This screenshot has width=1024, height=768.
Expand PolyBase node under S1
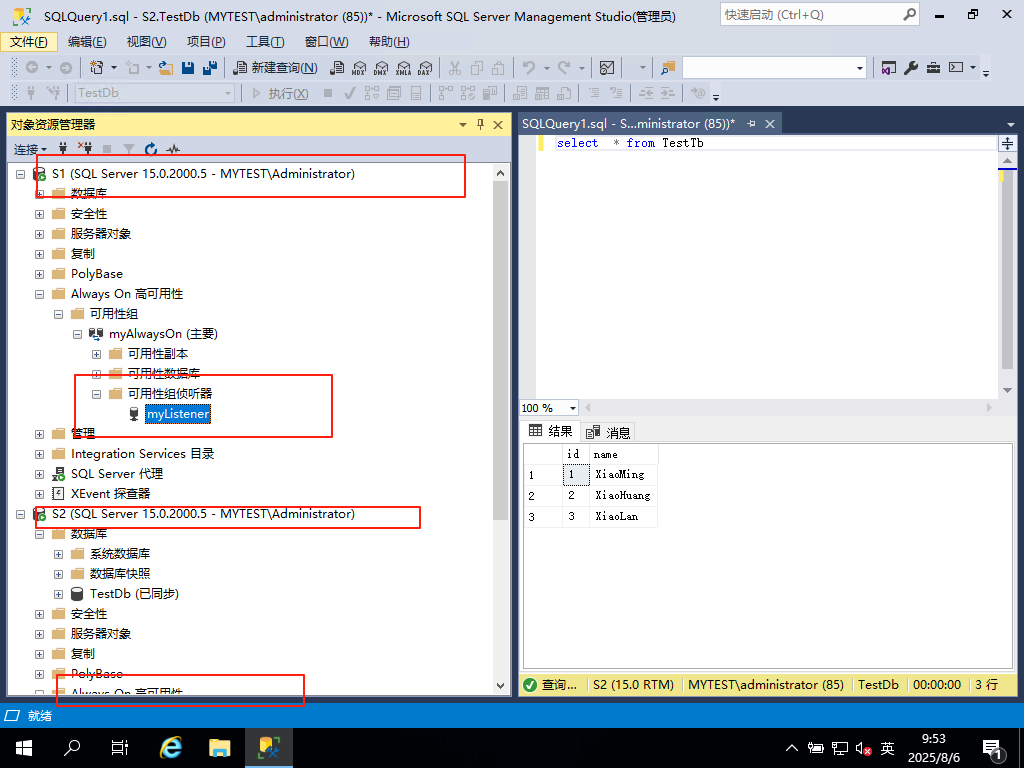[x=39, y=274]
